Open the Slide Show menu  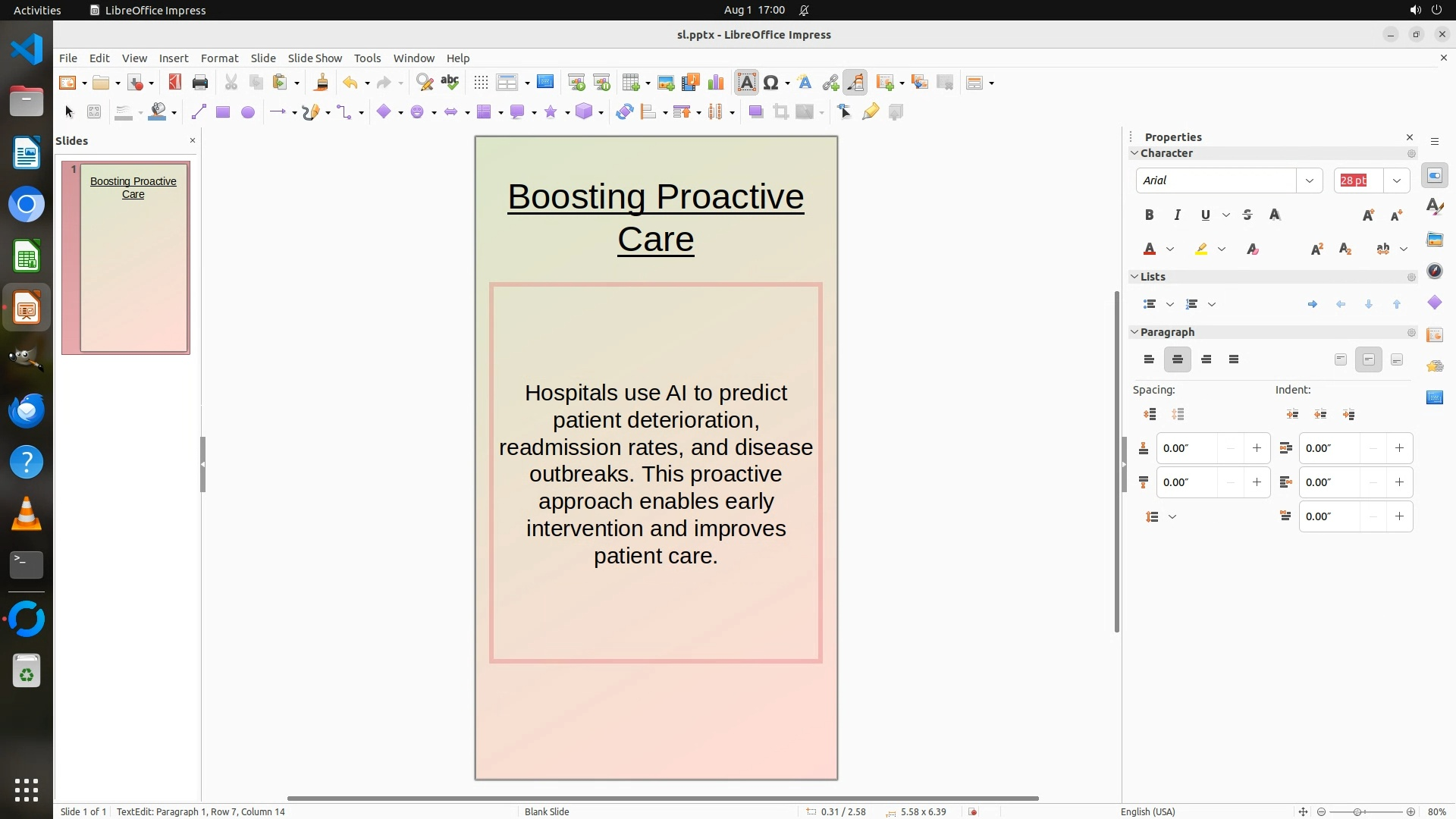[x=315, y=58]
